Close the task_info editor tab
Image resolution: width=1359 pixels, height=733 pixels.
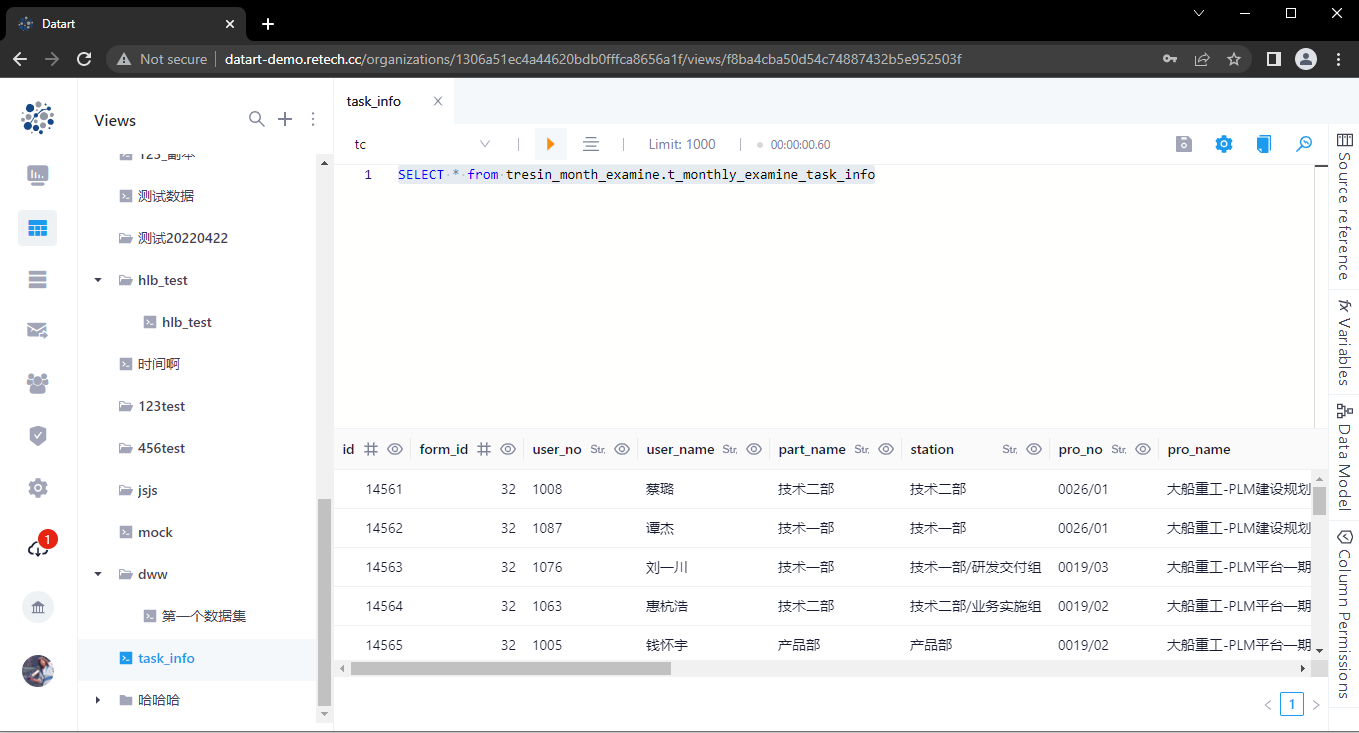pos(437,101)
